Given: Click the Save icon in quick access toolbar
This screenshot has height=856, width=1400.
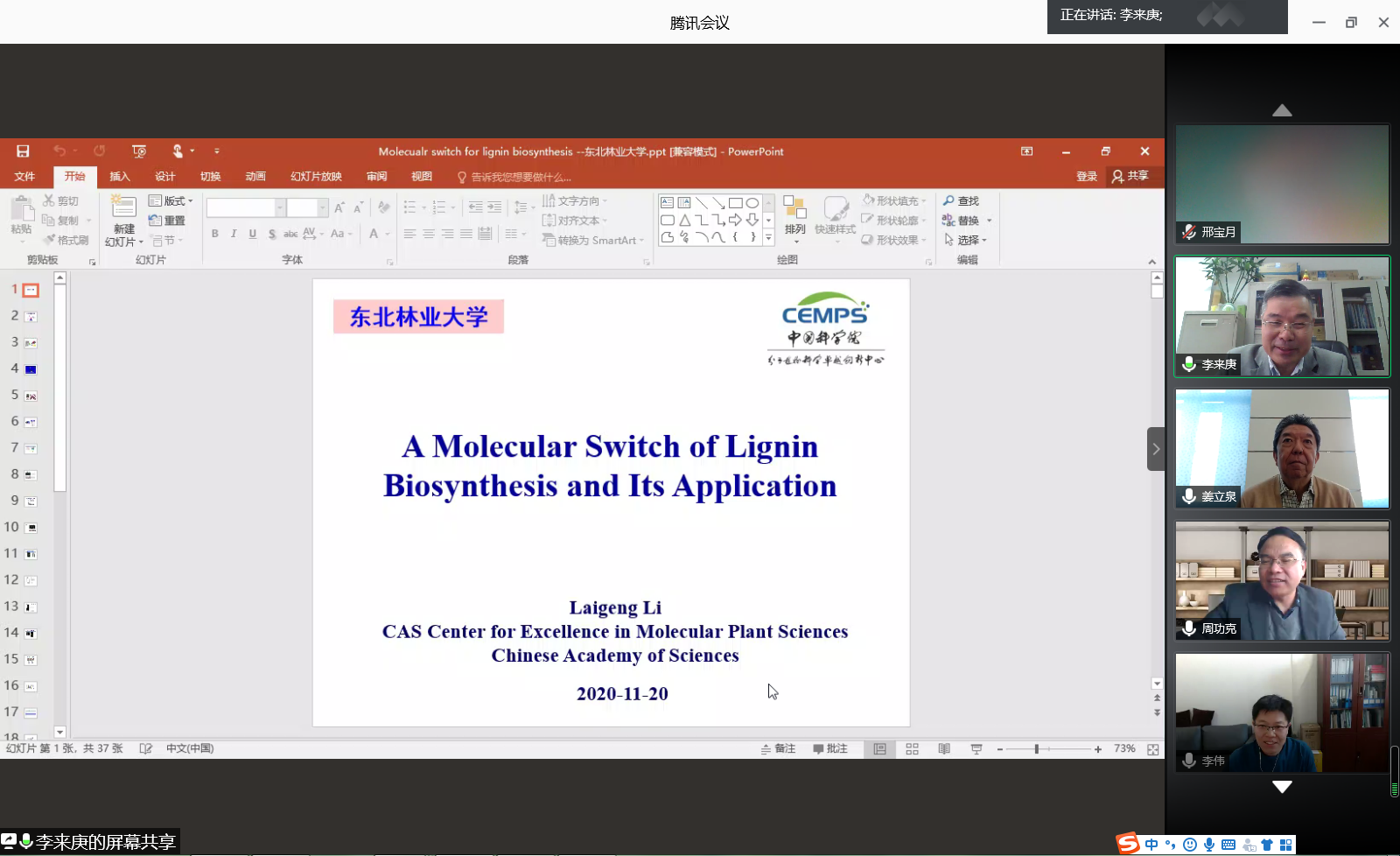Looking at the screenshot, I should click(23, 151).
